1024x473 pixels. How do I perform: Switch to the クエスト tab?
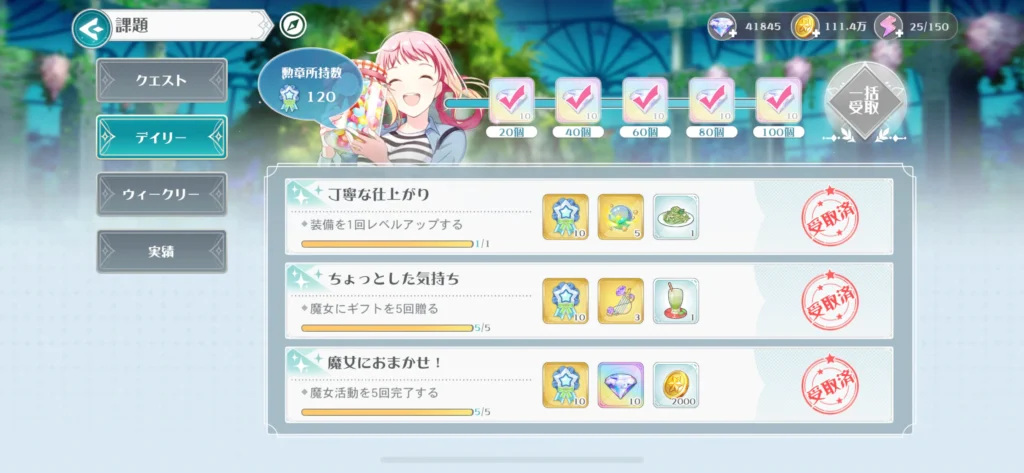click(162, 80)
